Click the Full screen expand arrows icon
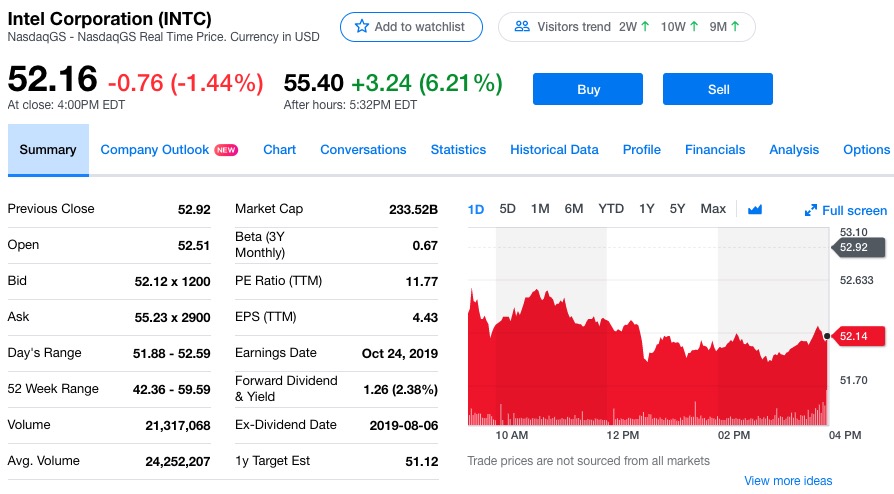The height and width of the screenshot is (494, 894). tap(810, 210)
